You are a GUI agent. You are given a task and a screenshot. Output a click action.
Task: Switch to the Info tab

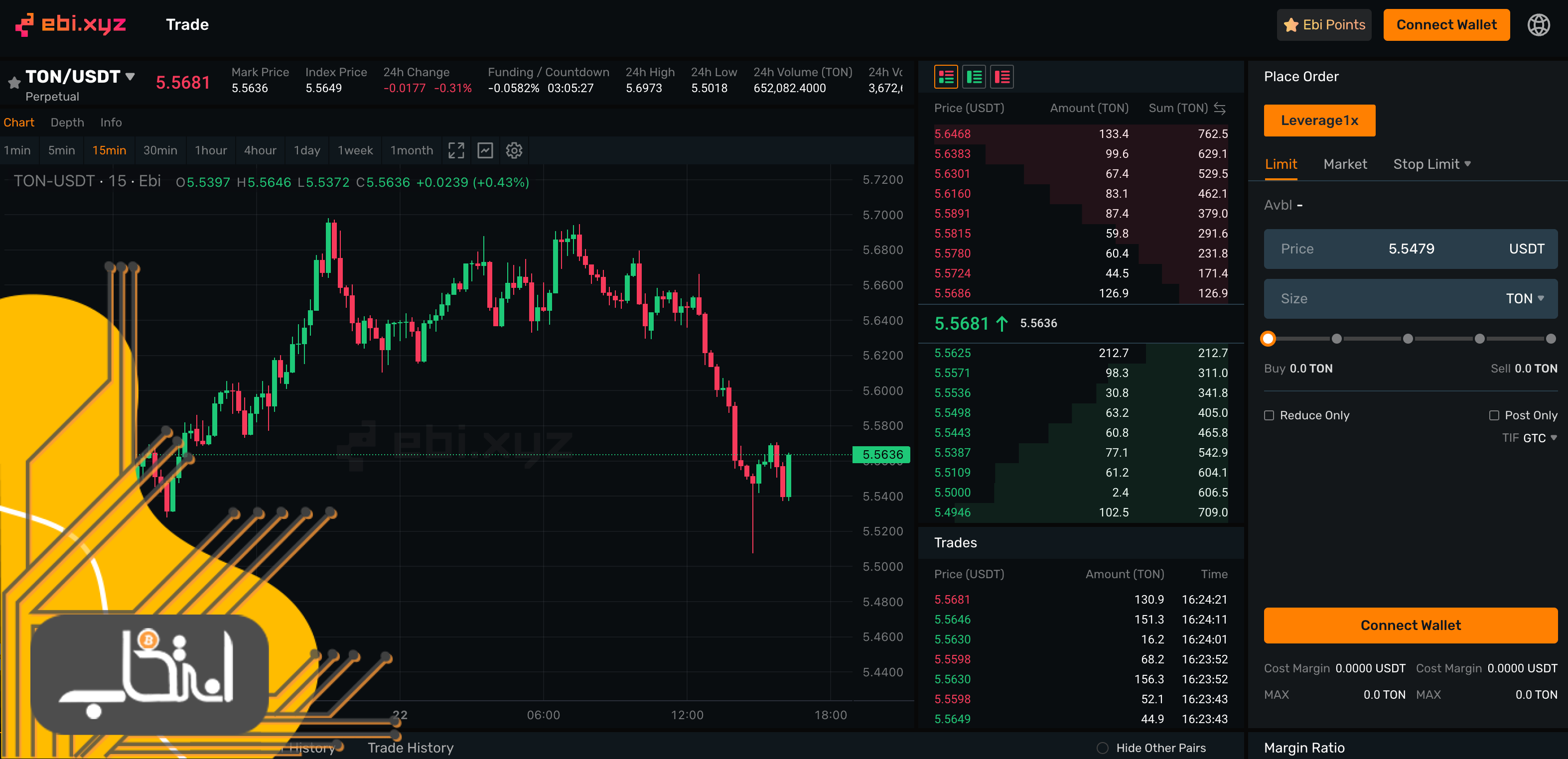(111, 123)
